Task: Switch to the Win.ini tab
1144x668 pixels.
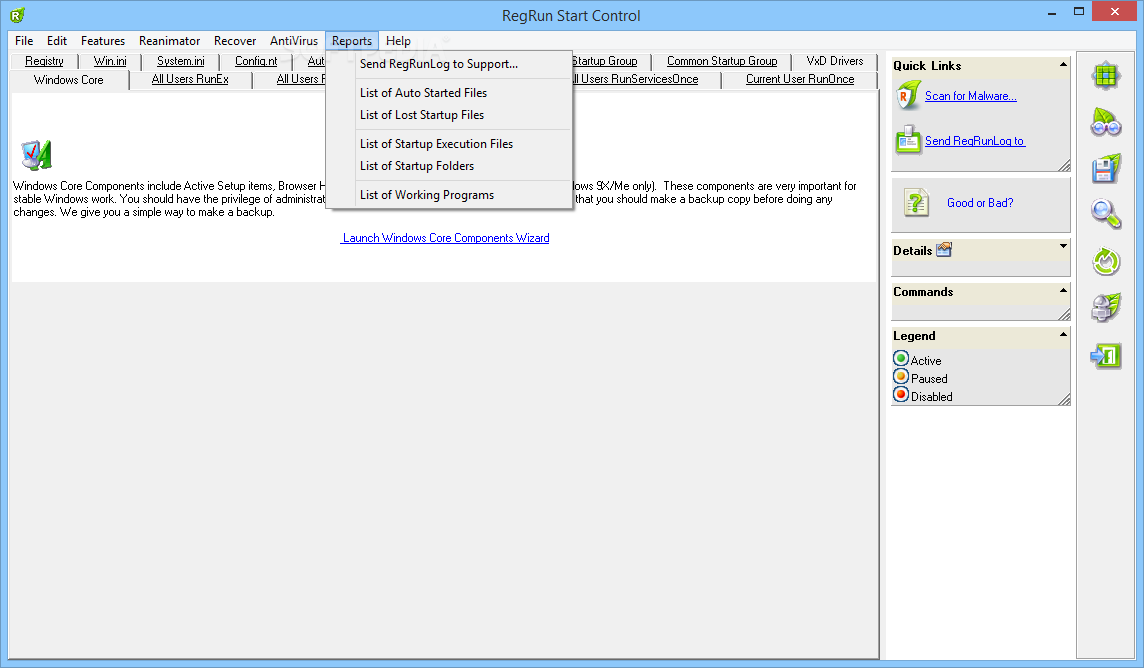Action: (109, 61)
